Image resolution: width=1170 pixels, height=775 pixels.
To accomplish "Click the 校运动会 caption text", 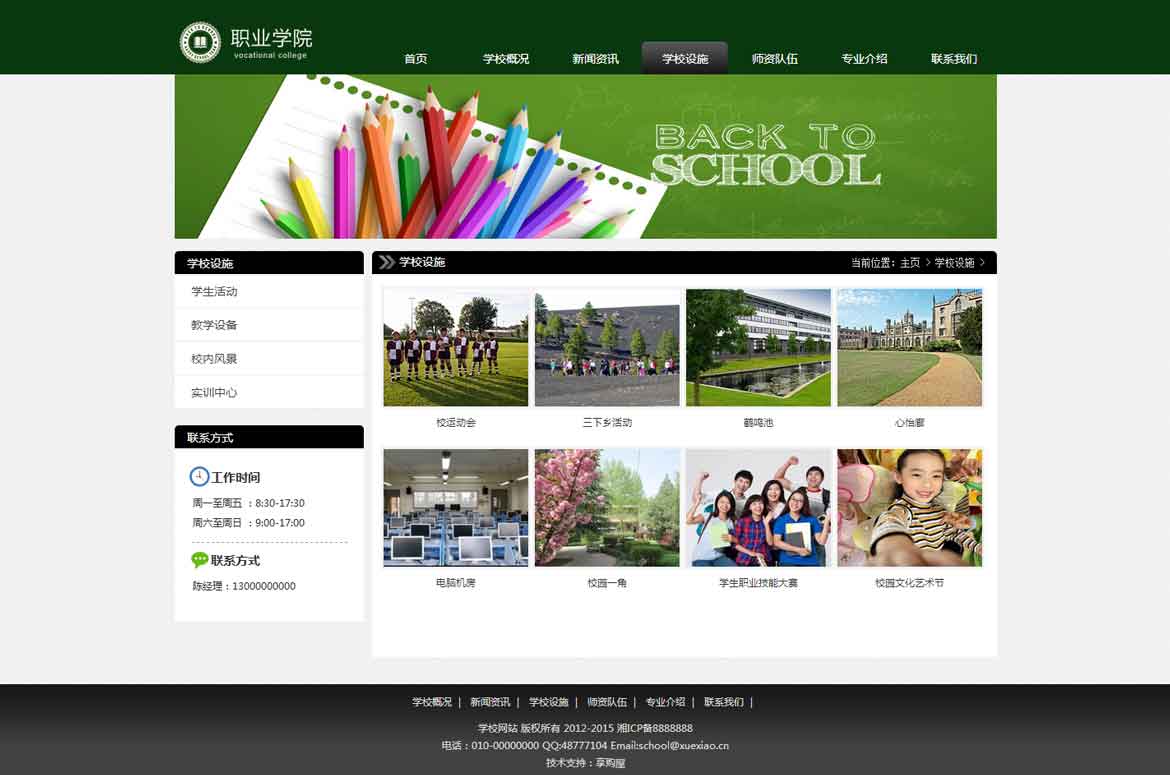I will pyautogui.click(x=456, y=423).
